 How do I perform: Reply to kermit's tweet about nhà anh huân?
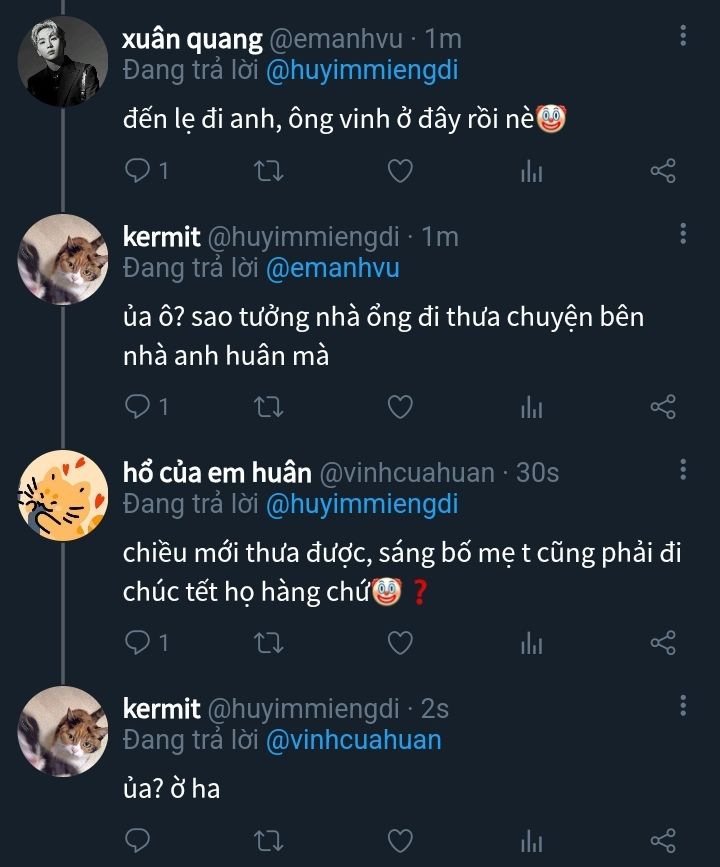pos(137,407)
